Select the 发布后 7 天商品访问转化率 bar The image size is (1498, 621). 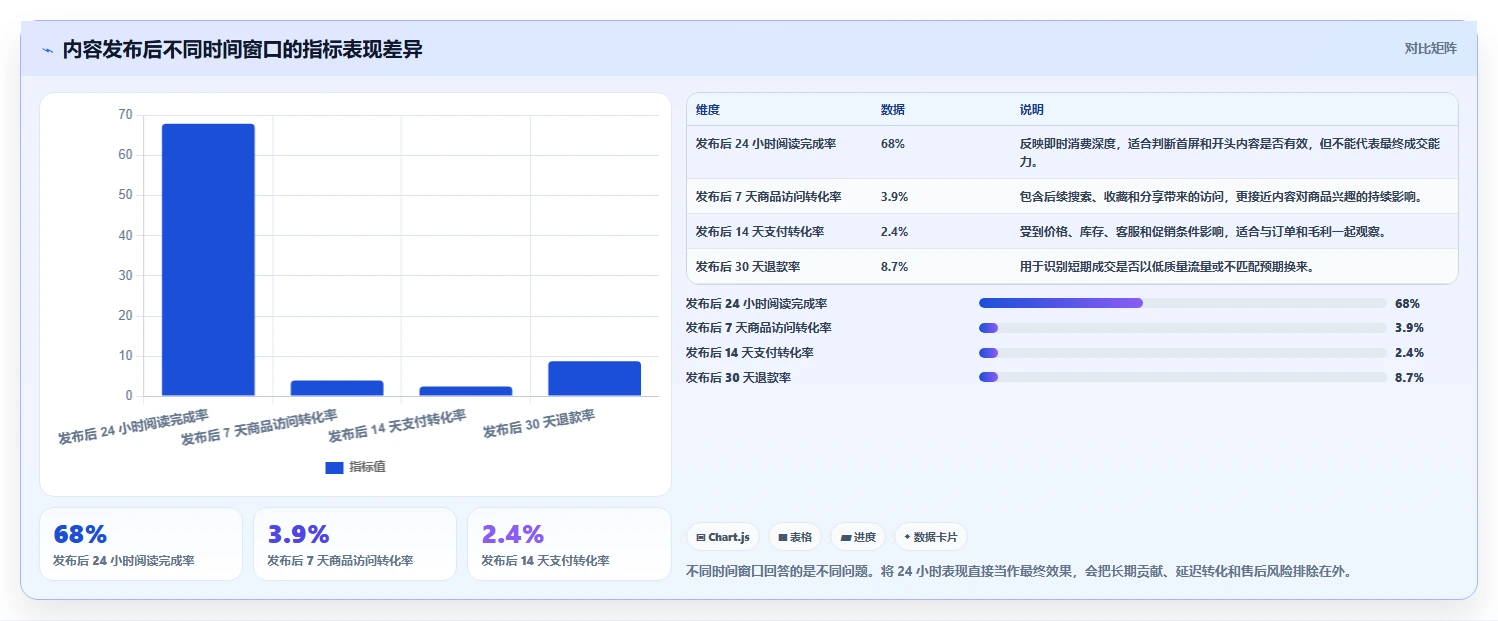pos(337,388)
